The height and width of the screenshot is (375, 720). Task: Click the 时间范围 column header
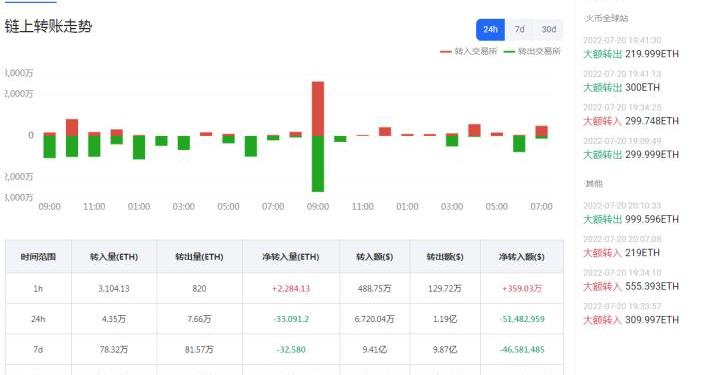point(38,257)
